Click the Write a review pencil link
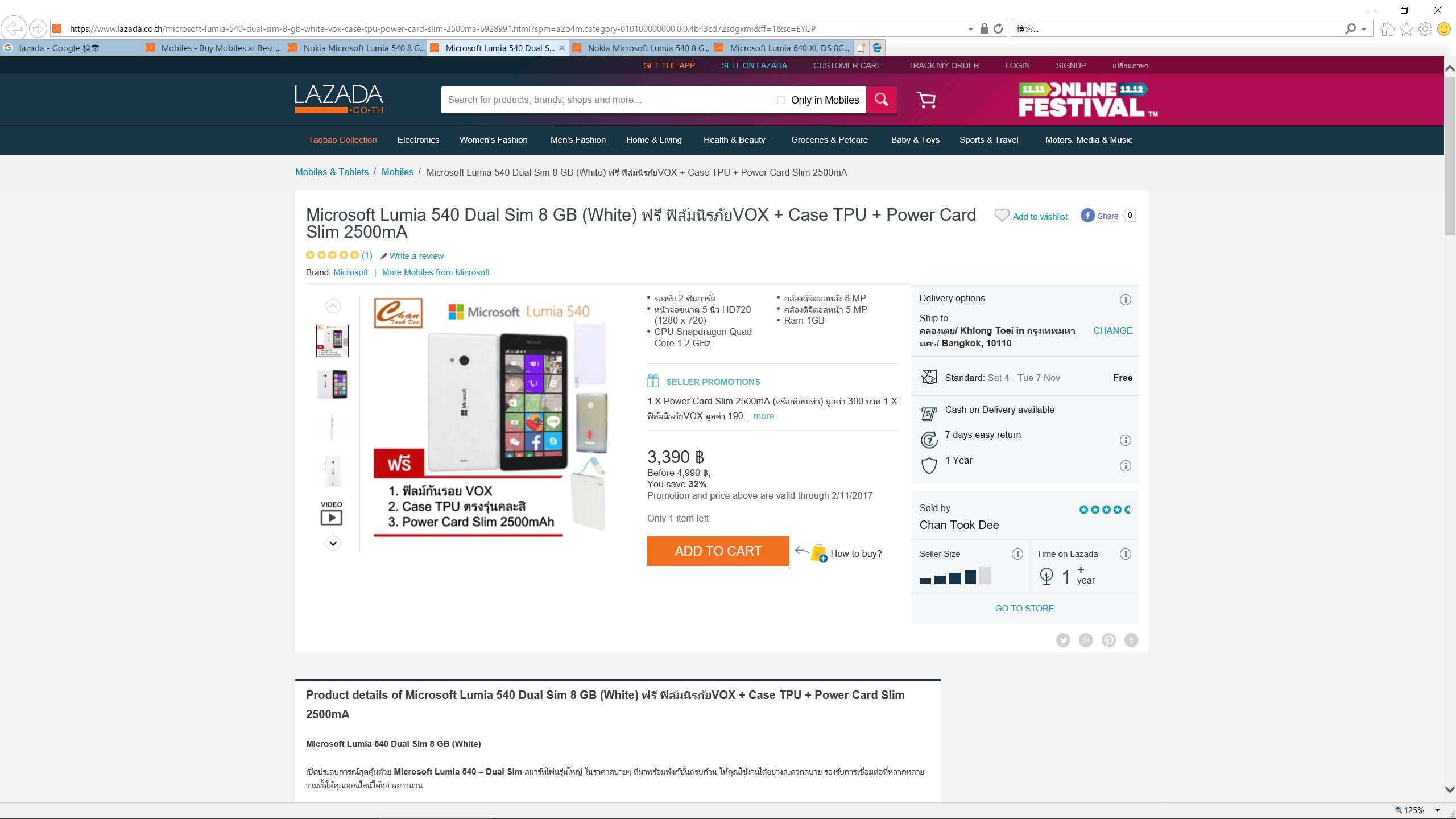The height and width of the screenshot is (819, 1456). tap(412, 256)
